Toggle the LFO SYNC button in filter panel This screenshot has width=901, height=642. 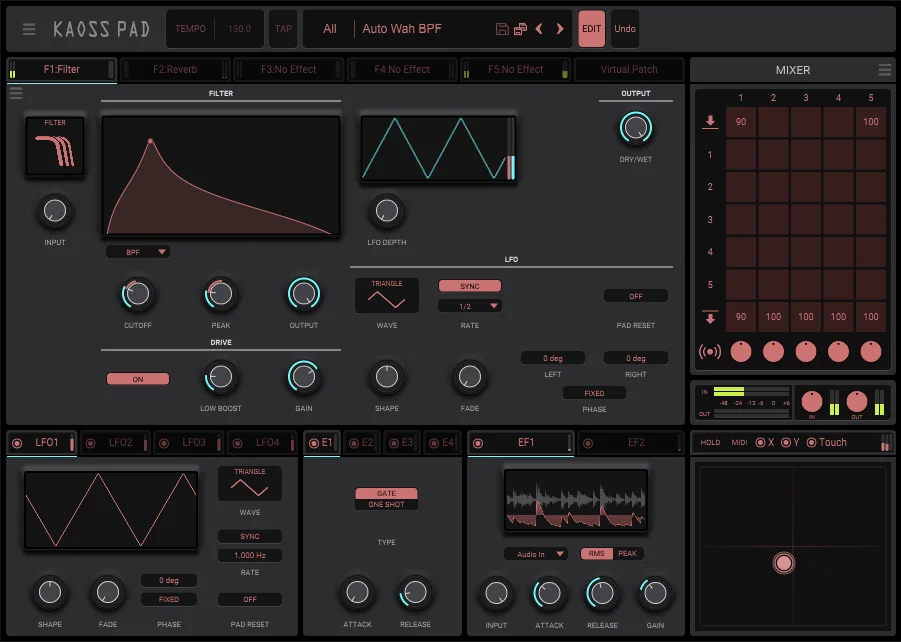click(469, 286)
